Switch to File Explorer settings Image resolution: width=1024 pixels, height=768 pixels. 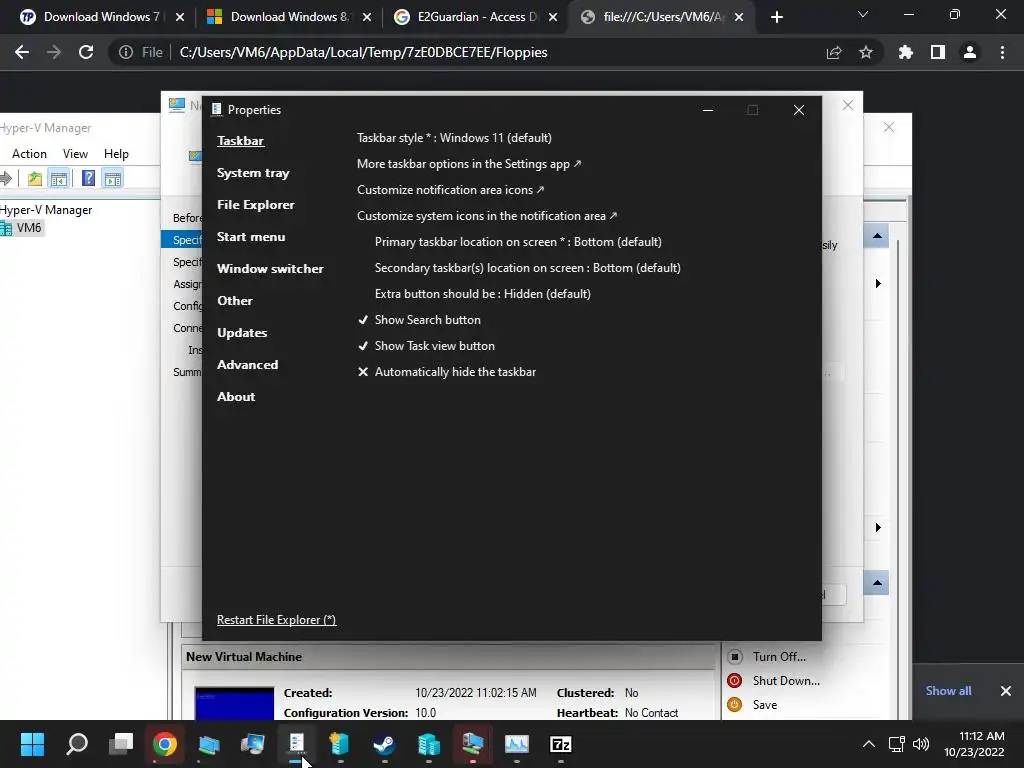[x=255, y=204]
